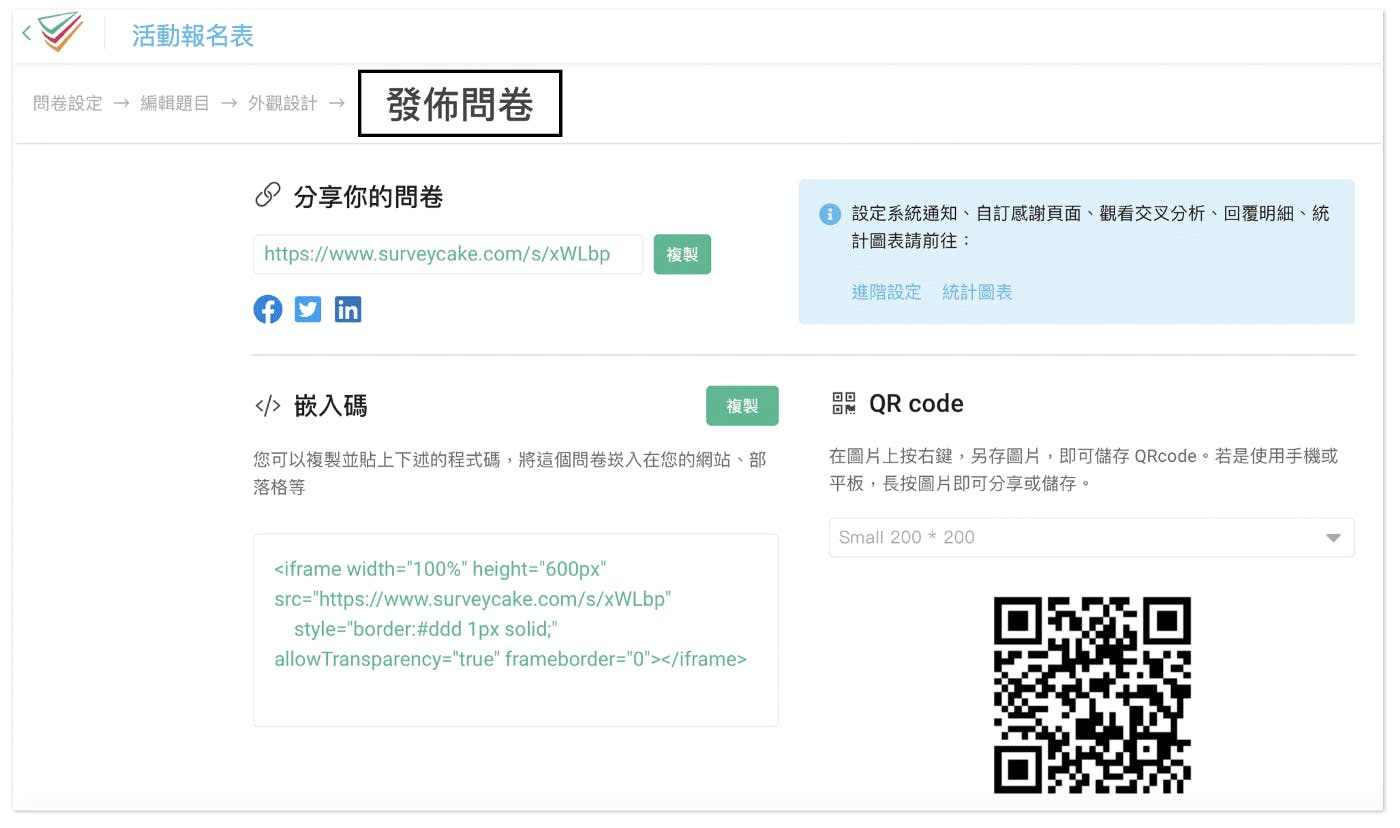Click the info icon in blue notice

click(x=829, y=214)
